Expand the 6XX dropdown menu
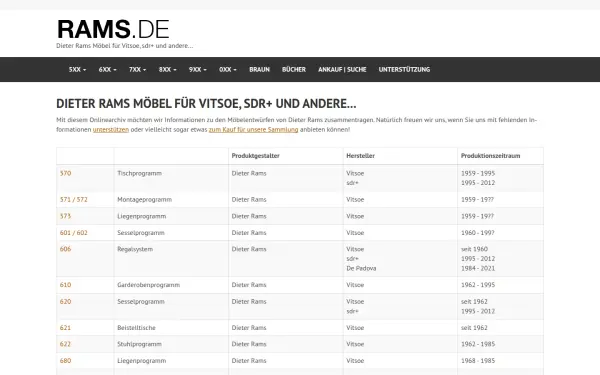This screenshot has height=375, width=600. 108,70
